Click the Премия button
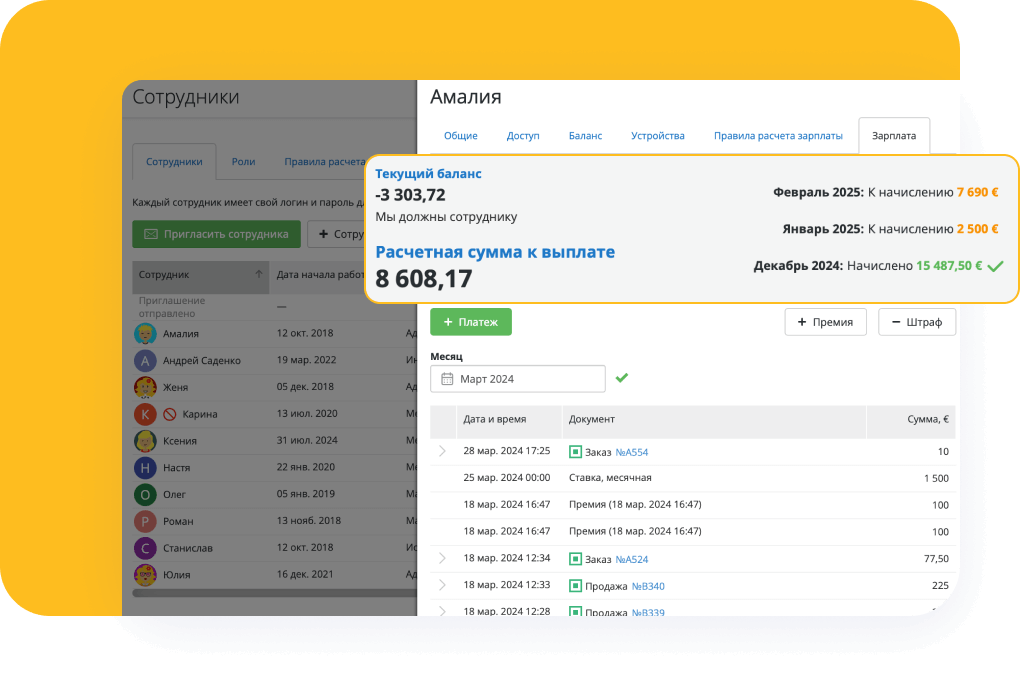Screen dimensions: 1020x688 (825, 322)
